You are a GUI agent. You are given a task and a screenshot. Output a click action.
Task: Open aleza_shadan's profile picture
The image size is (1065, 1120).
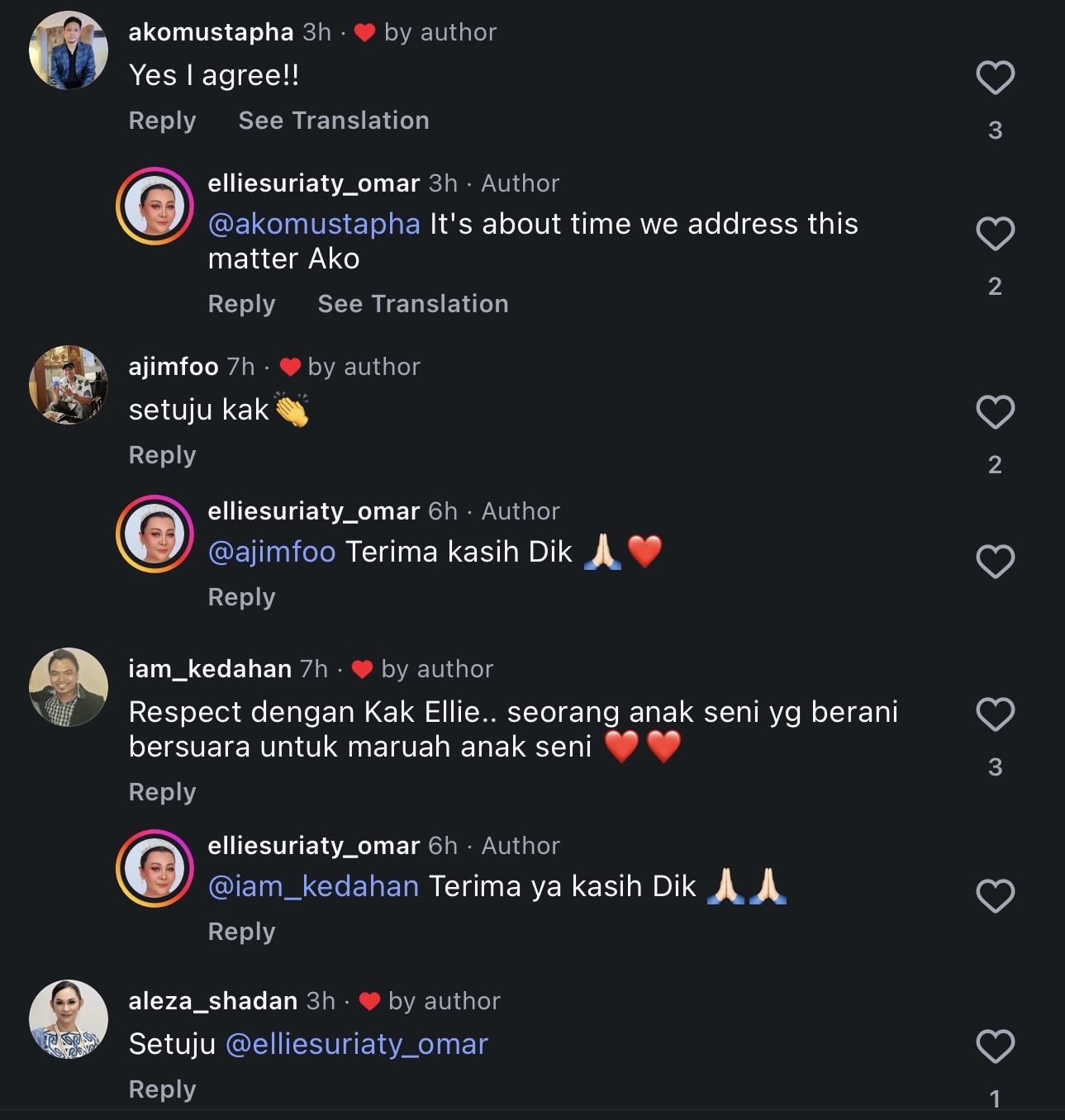69,1019
